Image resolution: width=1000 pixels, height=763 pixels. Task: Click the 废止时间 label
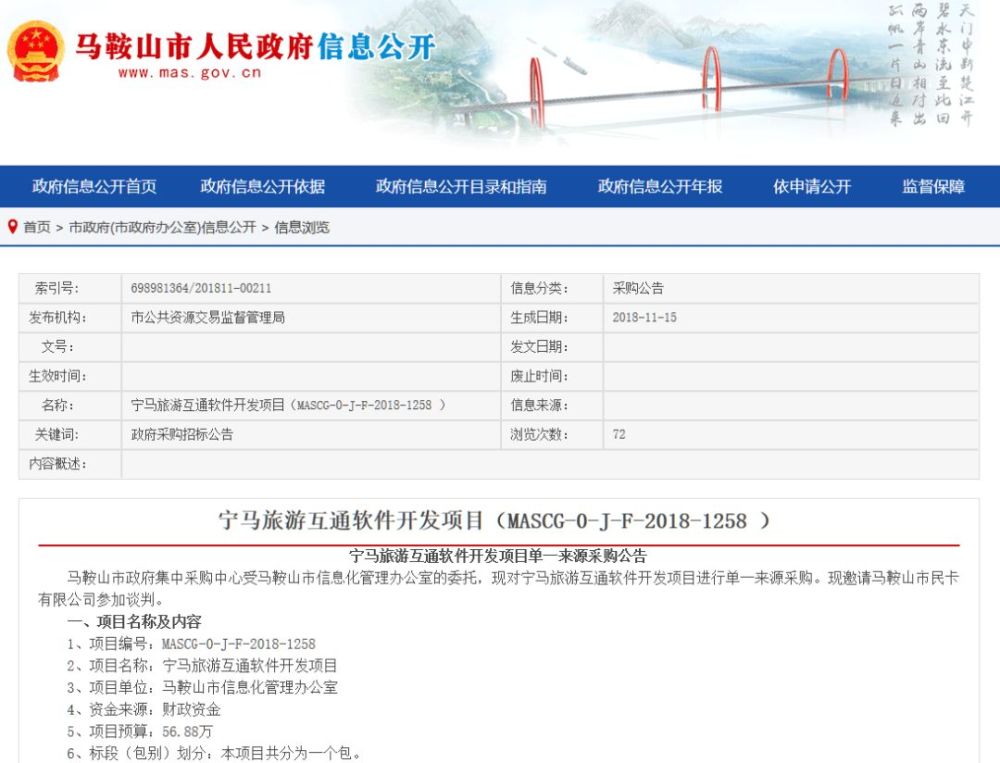(x=539, y=376)
